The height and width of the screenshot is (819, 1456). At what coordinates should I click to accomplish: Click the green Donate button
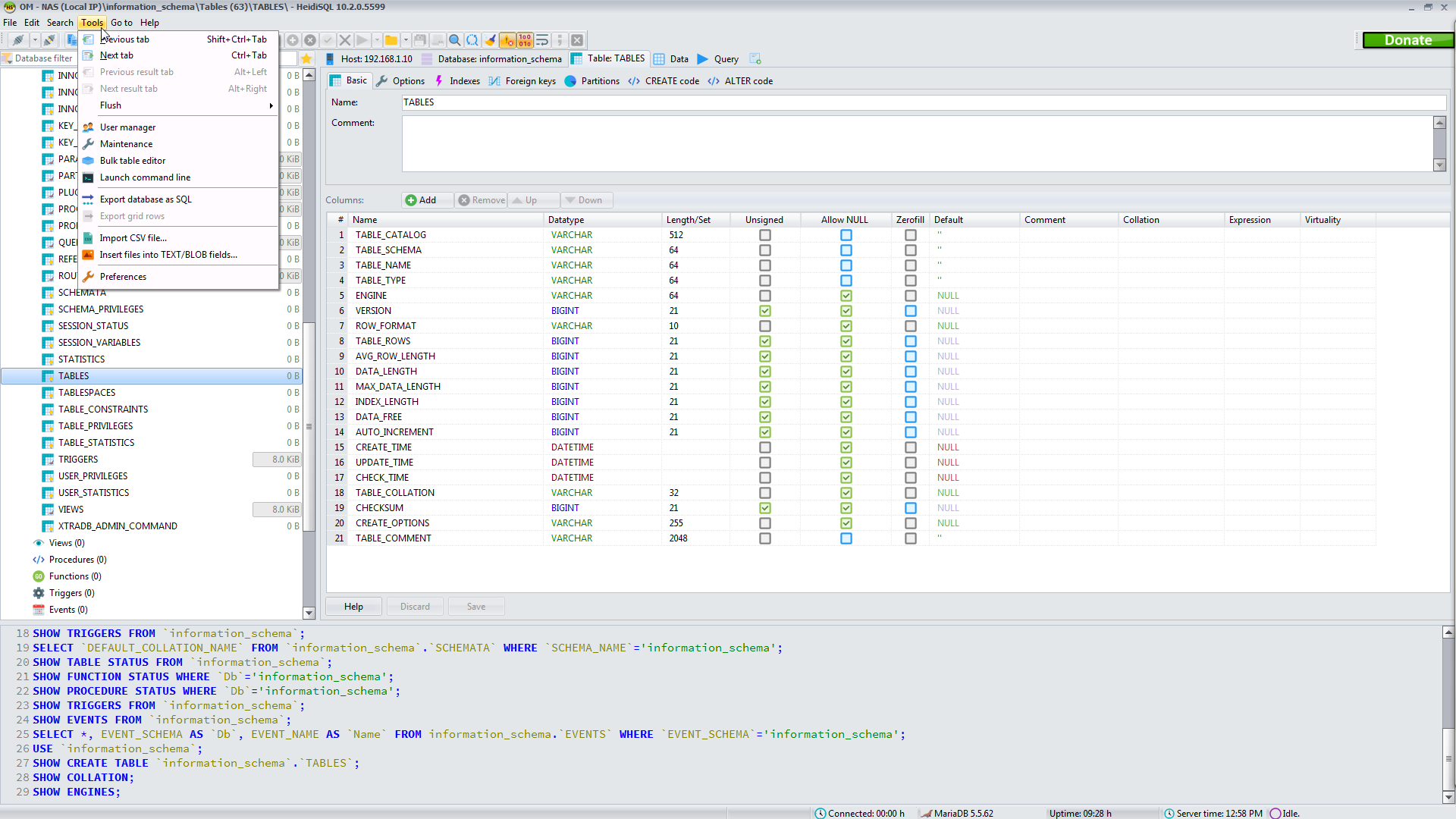click(x=1407, y=40)
